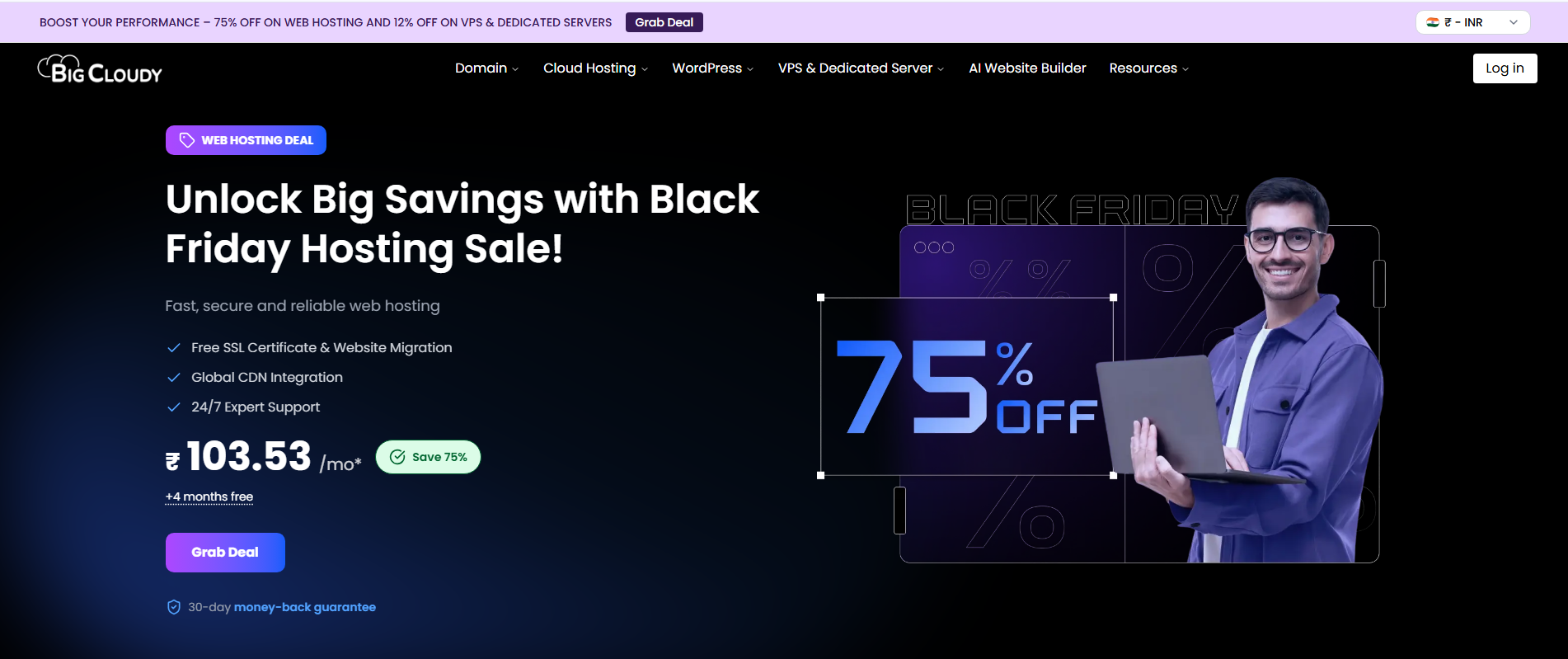Viewport: 1568px width, 659px height.
Task: Open VPS & Dedicated Server menu
Action: (x=861, y=68)
